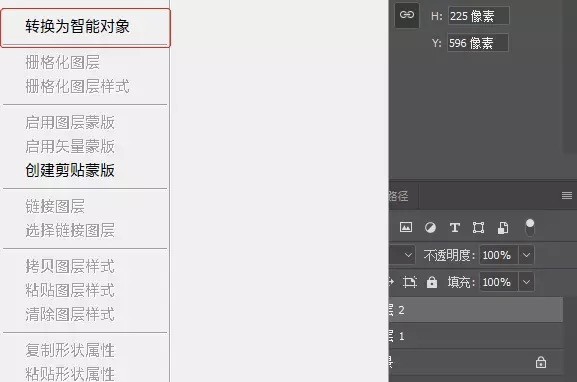Viewport: 577px width, 382px height.
Task: Edit the H value field 225 像素
Action: click(x=479, y=16)
